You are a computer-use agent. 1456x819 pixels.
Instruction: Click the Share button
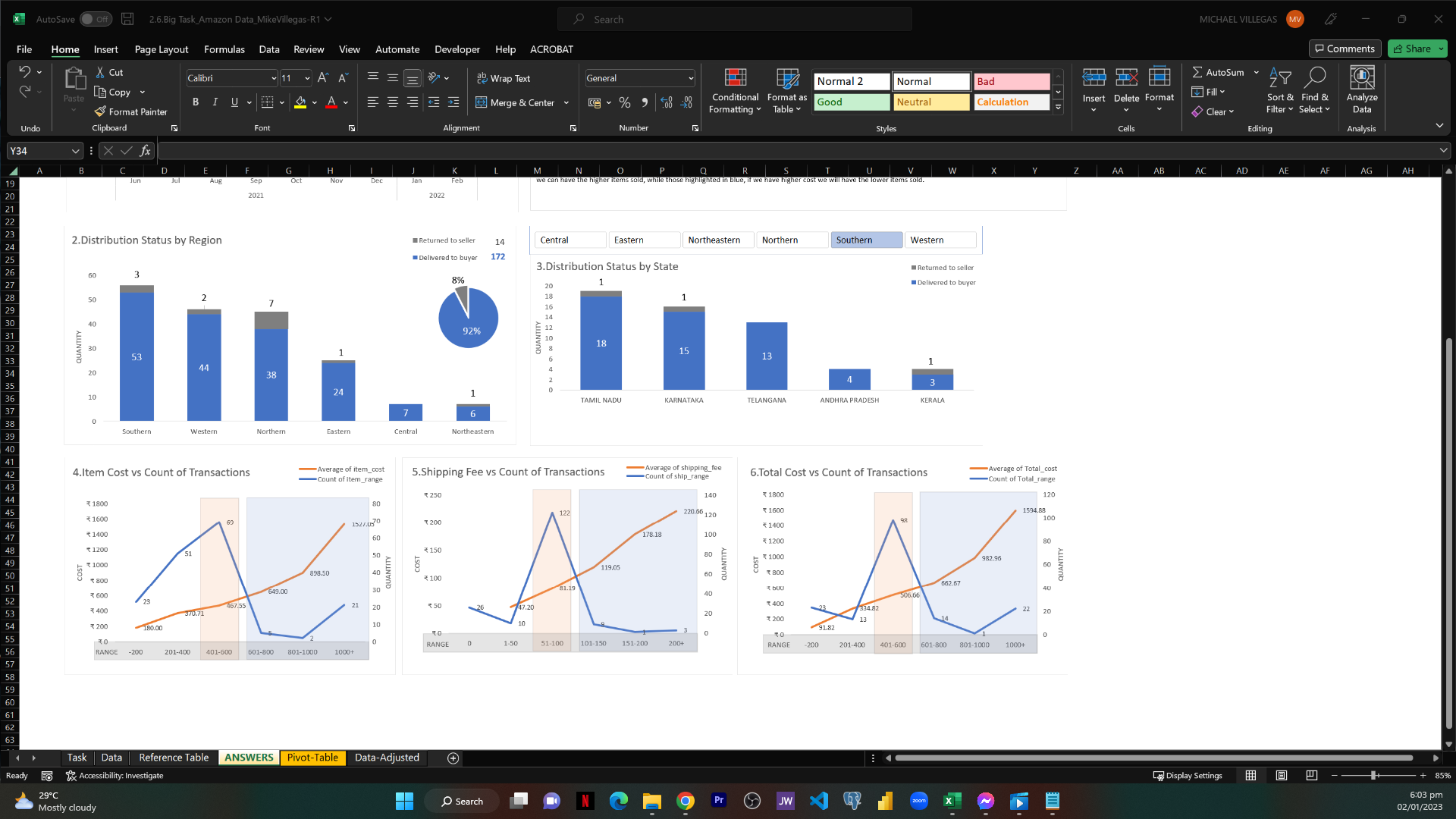(x=1417, y=49)
